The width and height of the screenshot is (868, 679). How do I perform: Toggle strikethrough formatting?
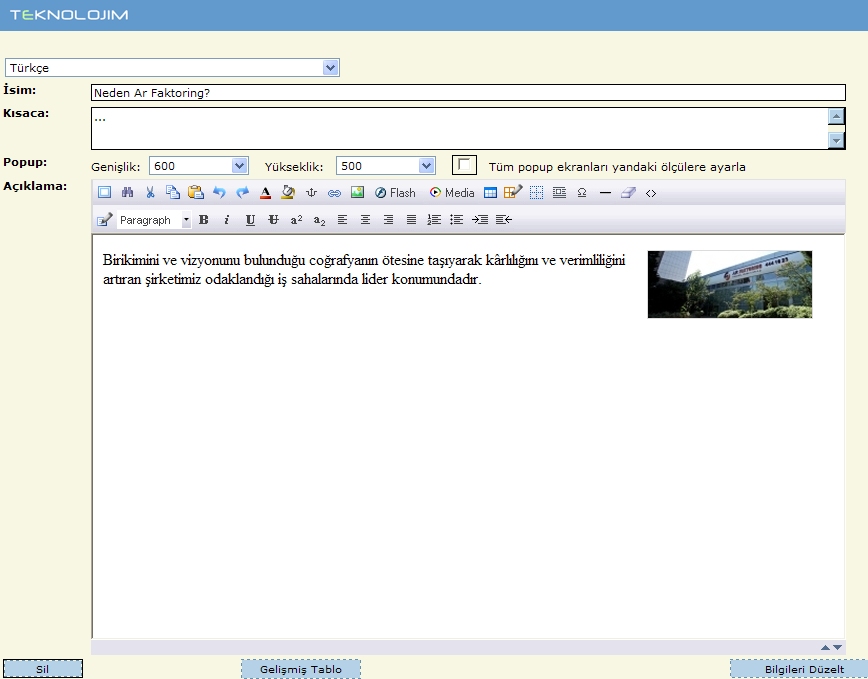click(x=273, y=220)
